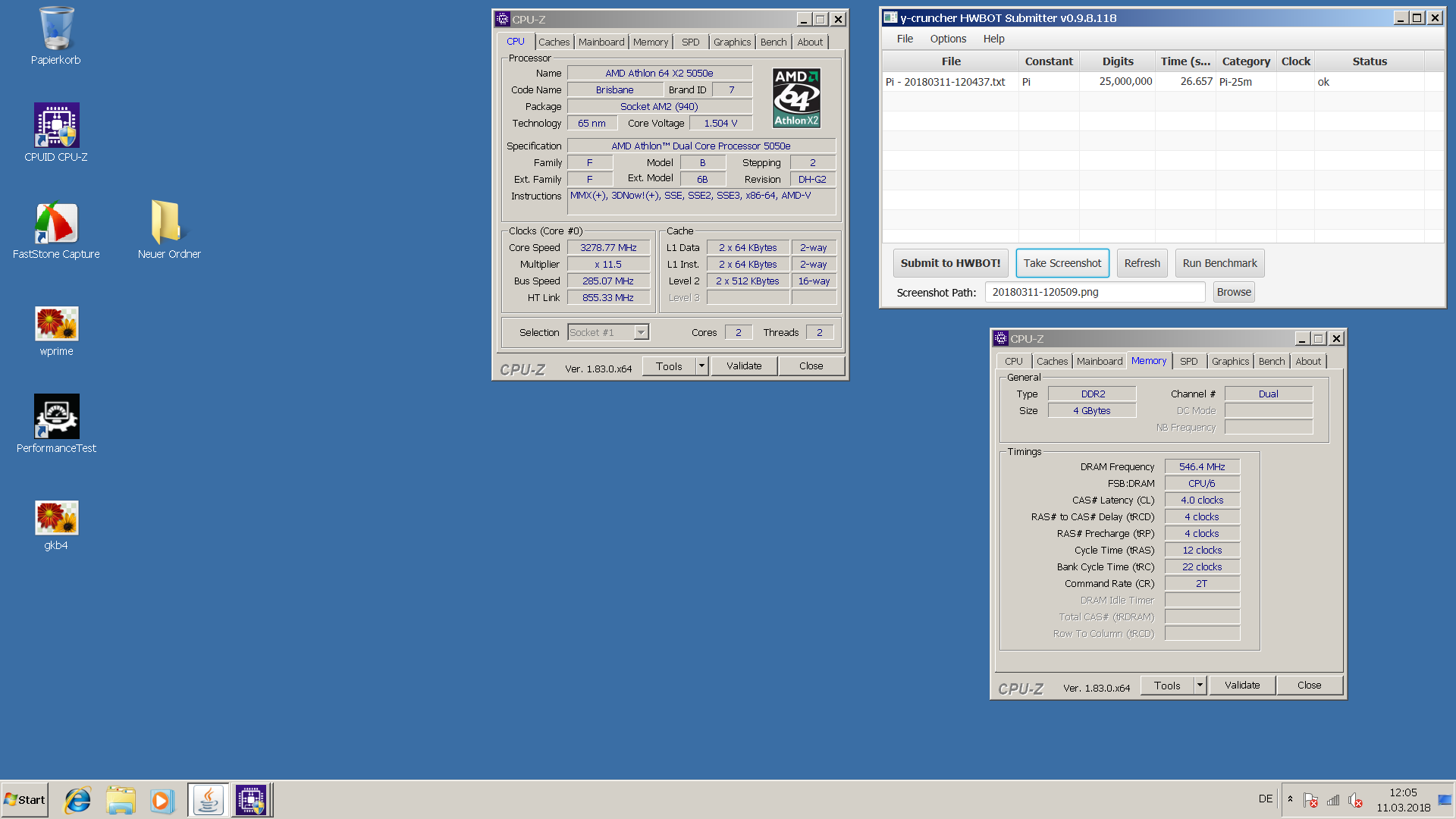
Task: Click Take Screenshot button
Action: (x=1062, y=263)
